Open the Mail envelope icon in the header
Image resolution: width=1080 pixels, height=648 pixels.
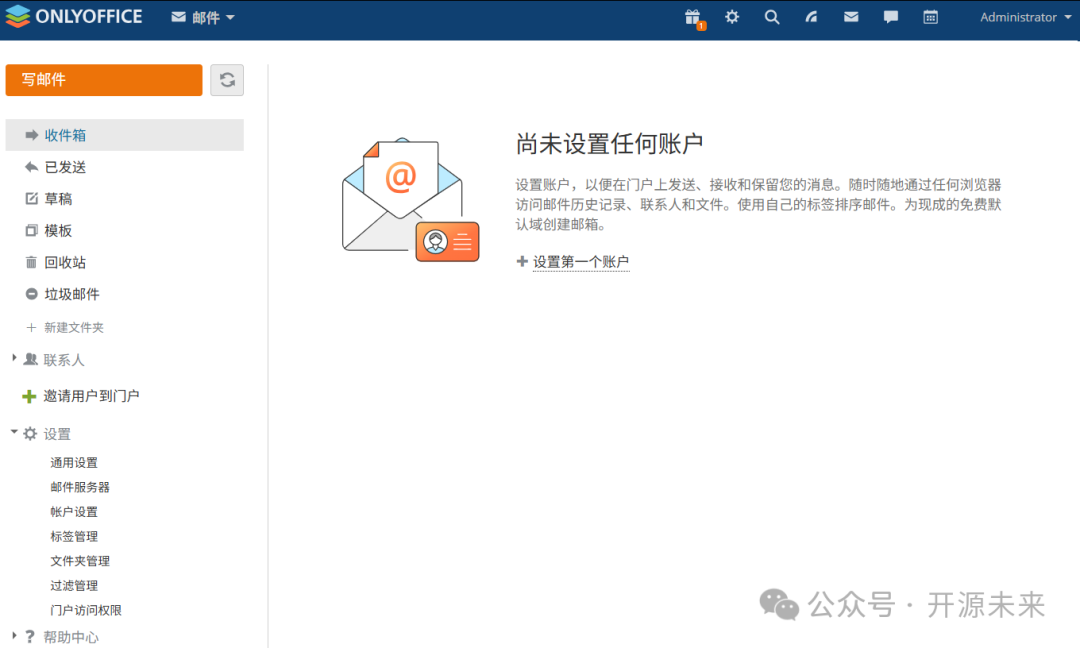[851, 17]
